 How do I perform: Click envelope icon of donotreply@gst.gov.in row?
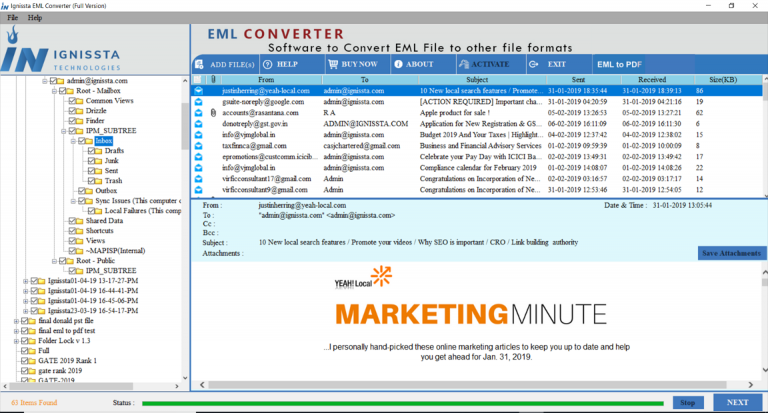(x=198, y=124)
